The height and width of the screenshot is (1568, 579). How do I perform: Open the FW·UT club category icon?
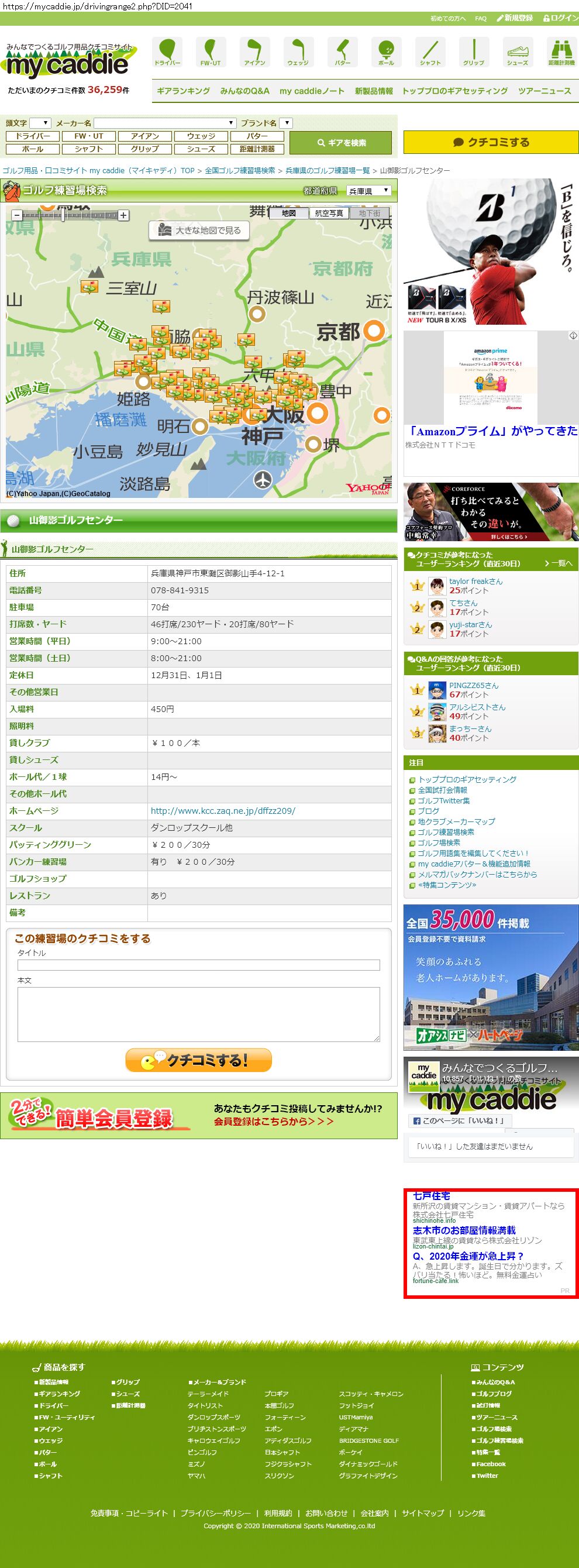pyautogui.click(x=211, y=51)
